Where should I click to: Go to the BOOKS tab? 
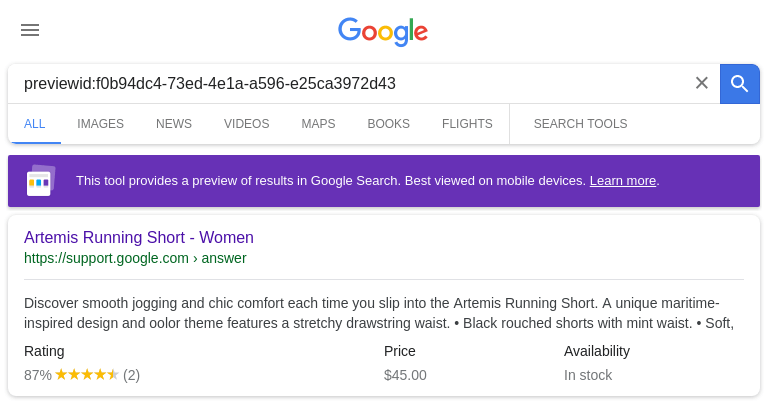click(388, 124)
